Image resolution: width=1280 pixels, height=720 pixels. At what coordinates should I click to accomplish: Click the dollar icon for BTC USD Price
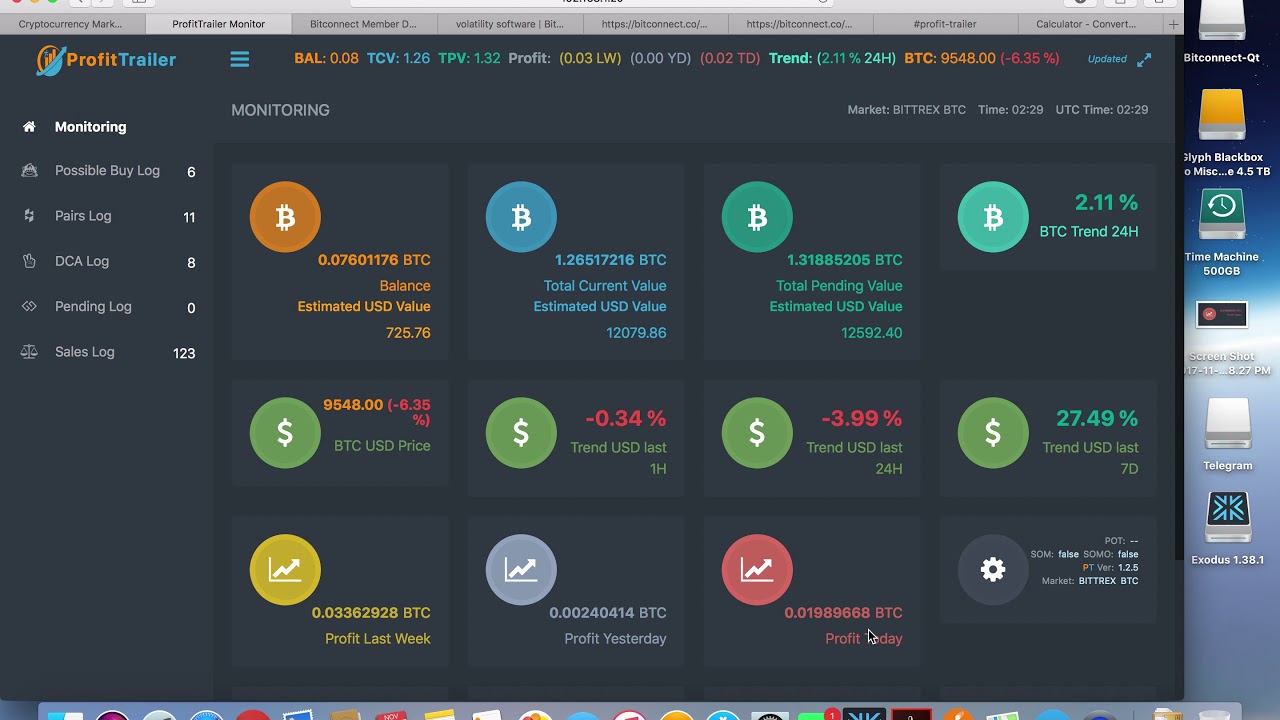(x=285, y=433)
